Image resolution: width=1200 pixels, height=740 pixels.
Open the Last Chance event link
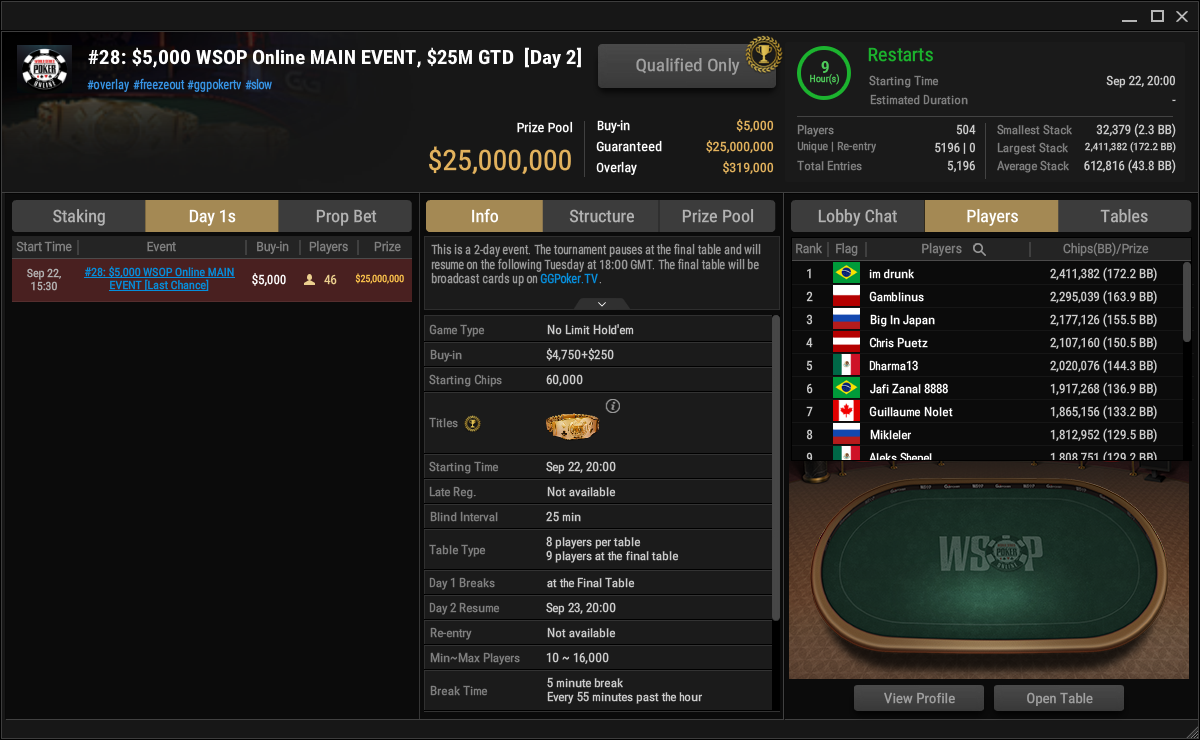pos(160,279)
